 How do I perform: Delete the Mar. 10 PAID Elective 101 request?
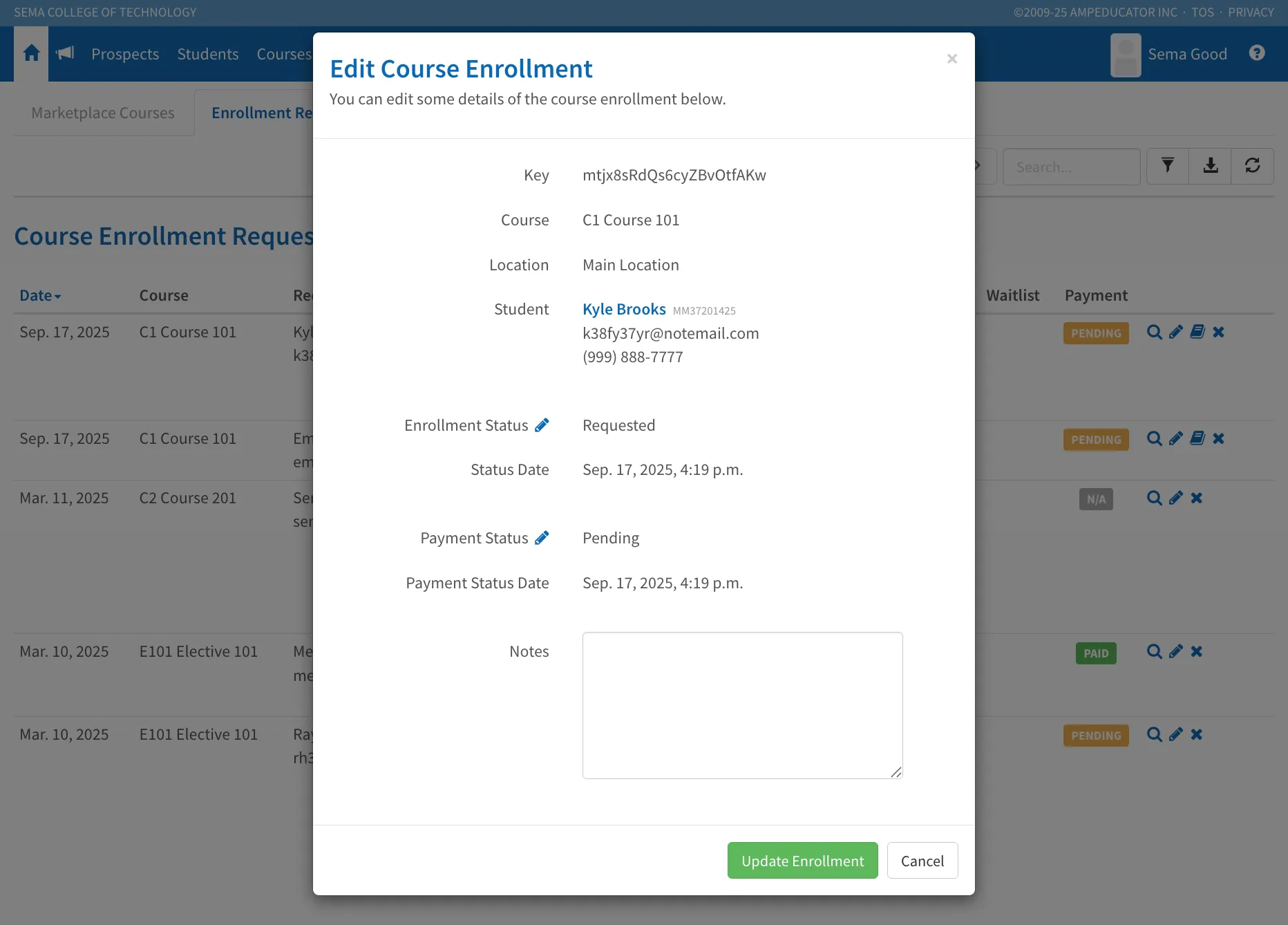pos(1197,651)
